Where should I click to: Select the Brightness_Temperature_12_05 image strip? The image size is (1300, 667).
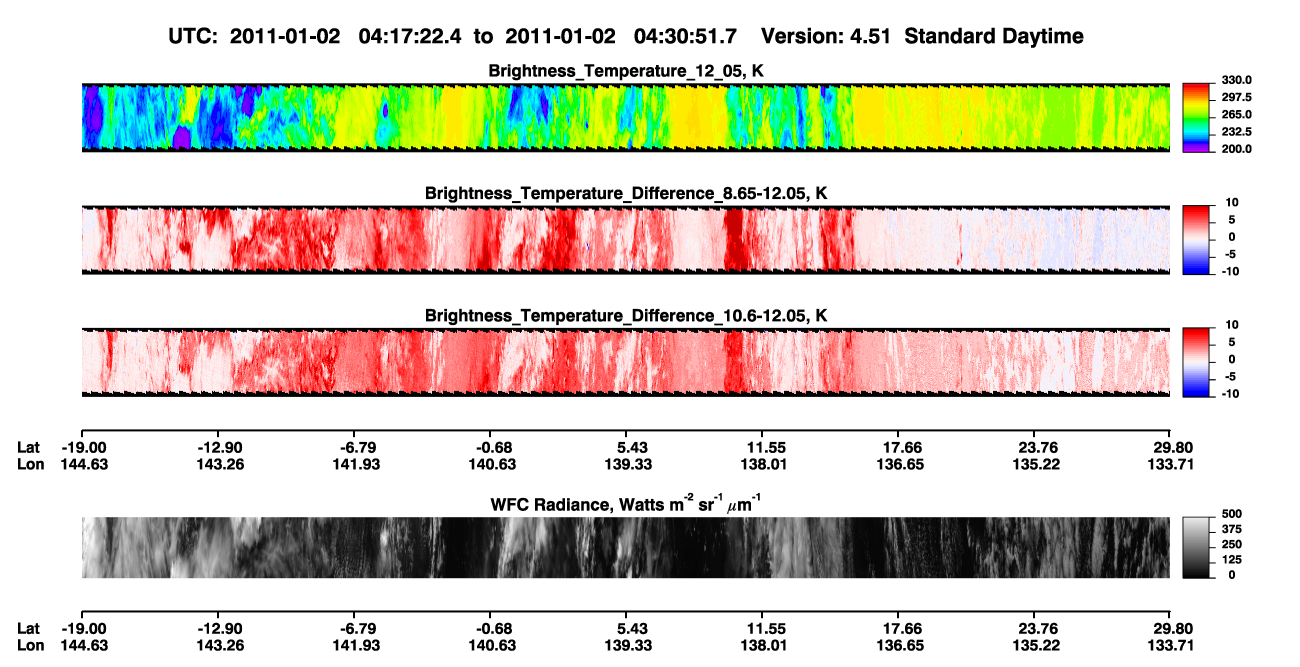coord(625,118)
